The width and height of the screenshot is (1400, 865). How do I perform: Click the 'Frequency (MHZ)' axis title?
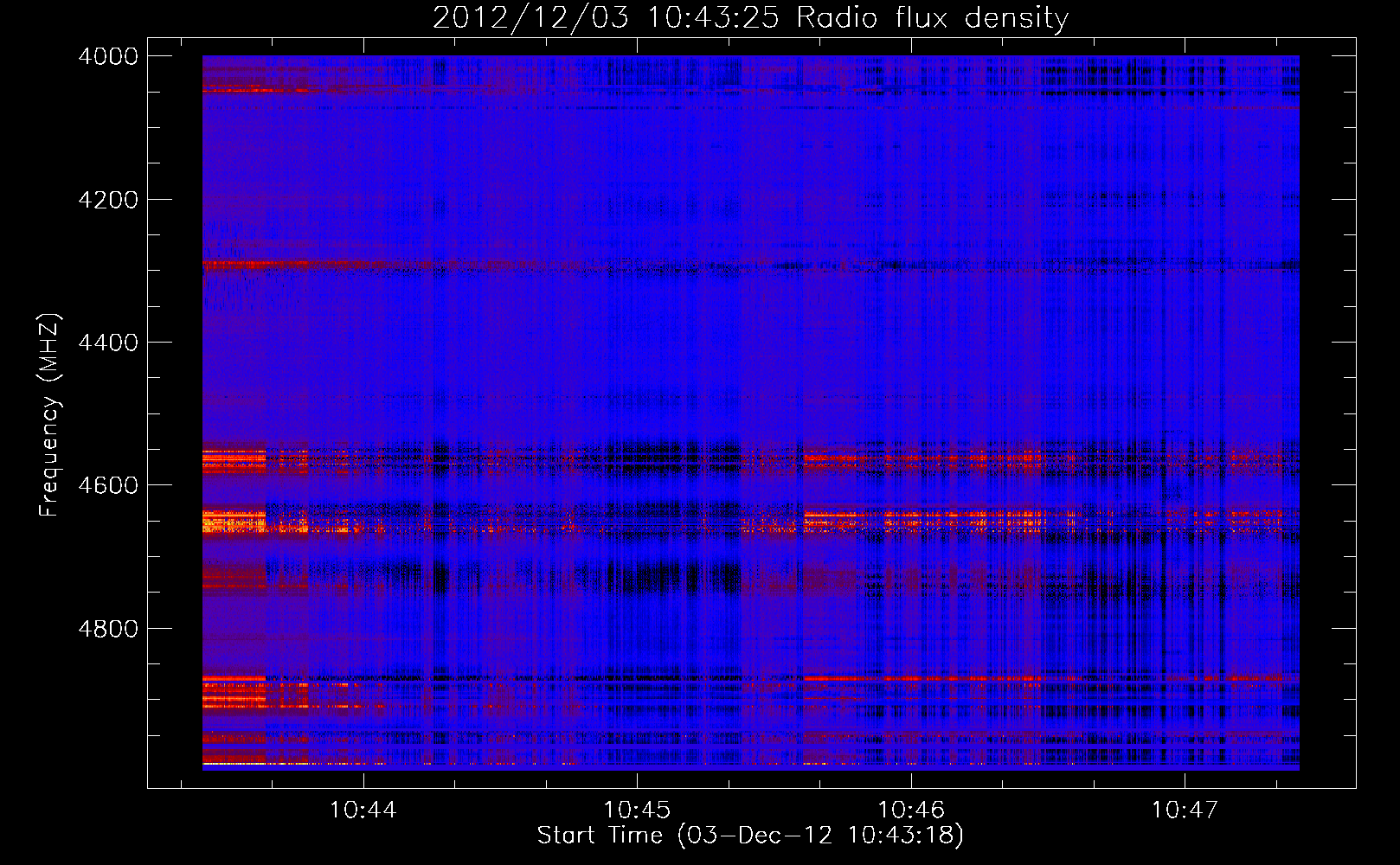pos(50,415)
